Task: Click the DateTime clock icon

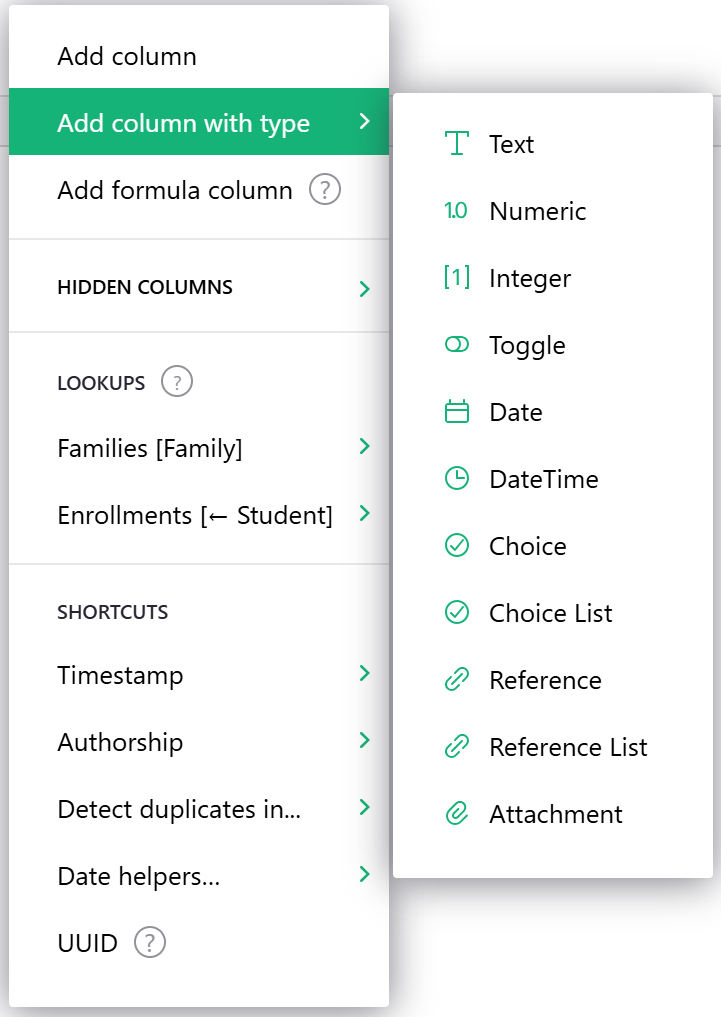Action: click(456, 479)
